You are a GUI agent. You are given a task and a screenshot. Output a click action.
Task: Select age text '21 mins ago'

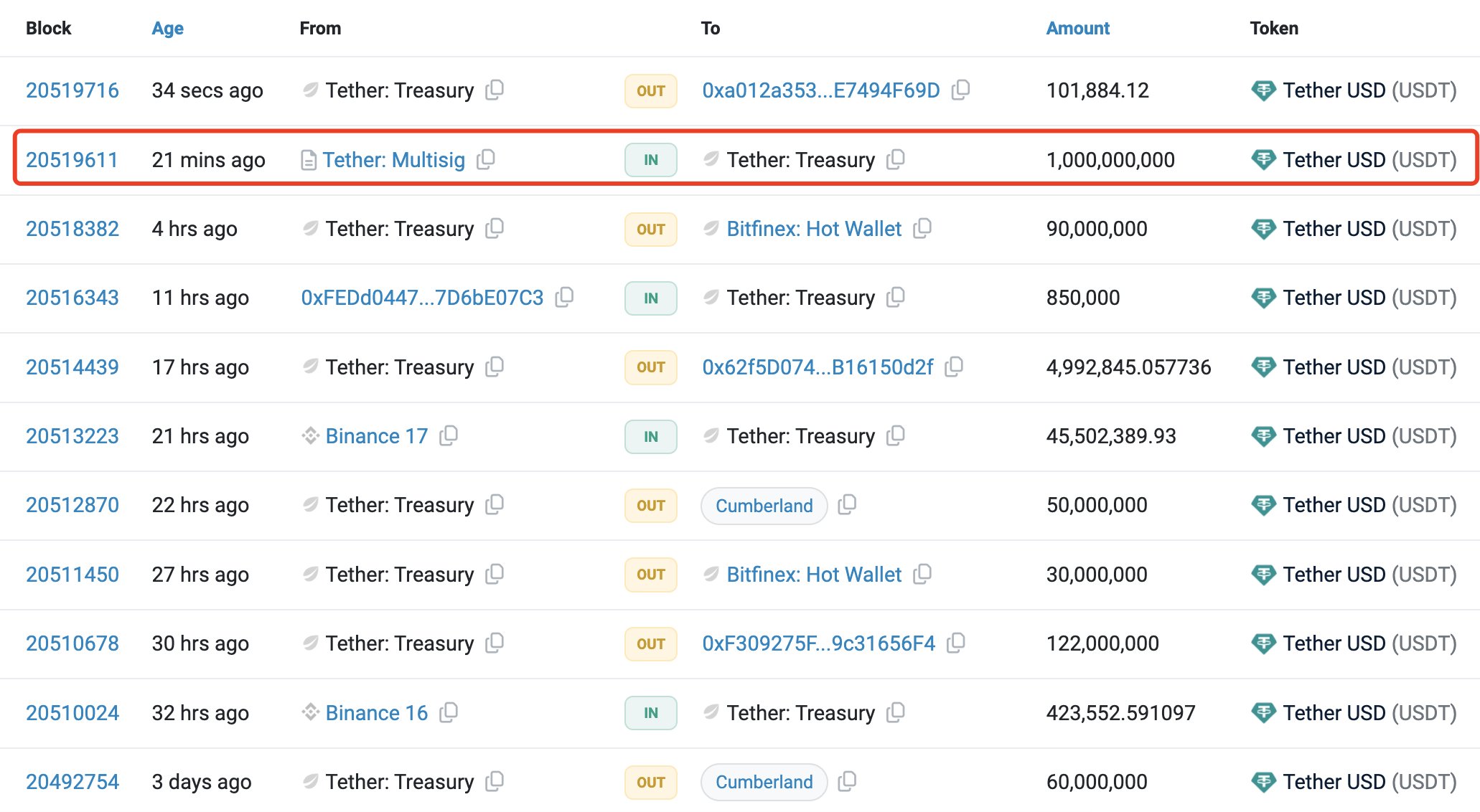208,160
